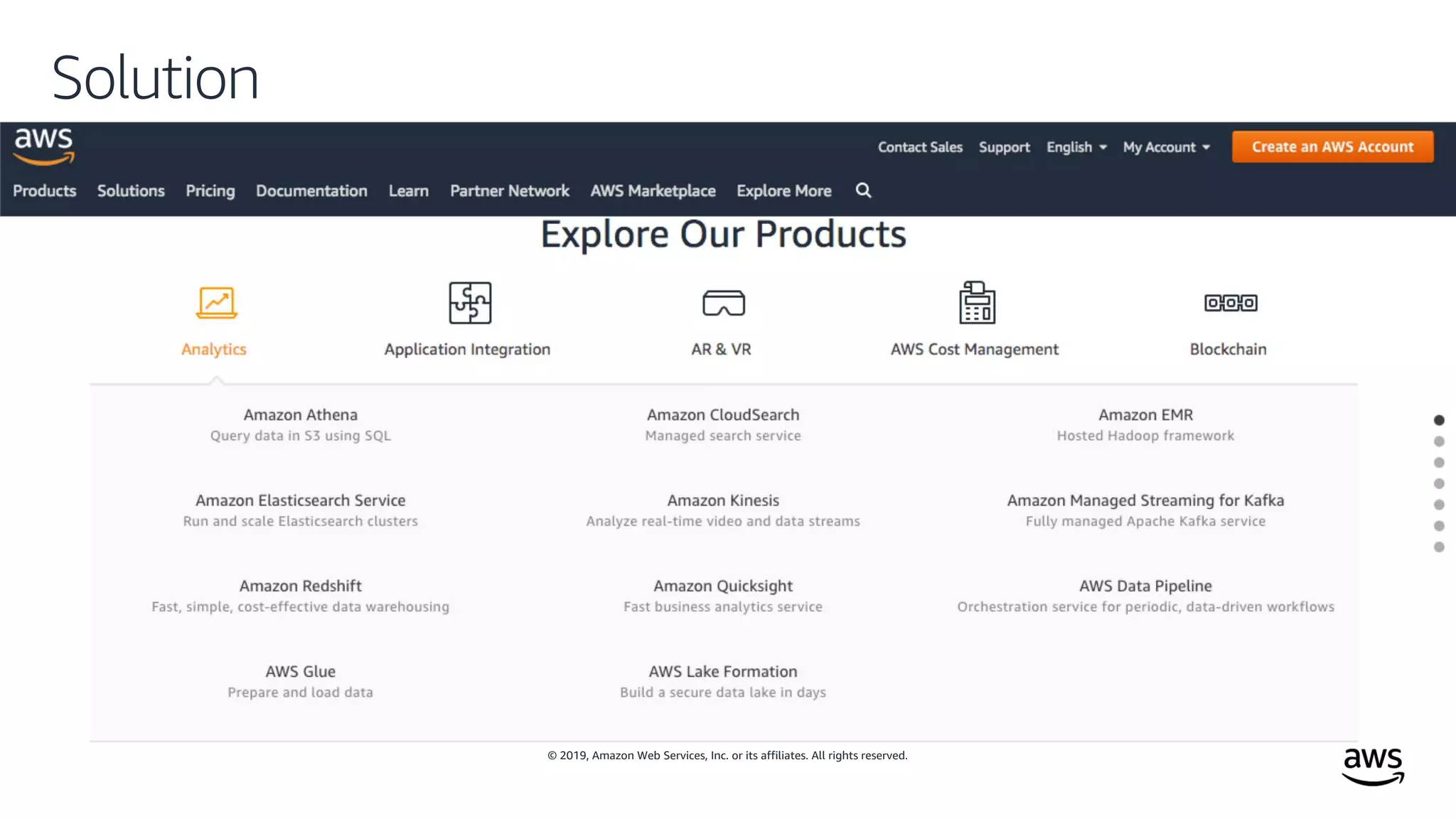Switch to the Analytics tab label
Image resolution: width=1456 pixels, height=819 pixels.
(x=214, y=349)
